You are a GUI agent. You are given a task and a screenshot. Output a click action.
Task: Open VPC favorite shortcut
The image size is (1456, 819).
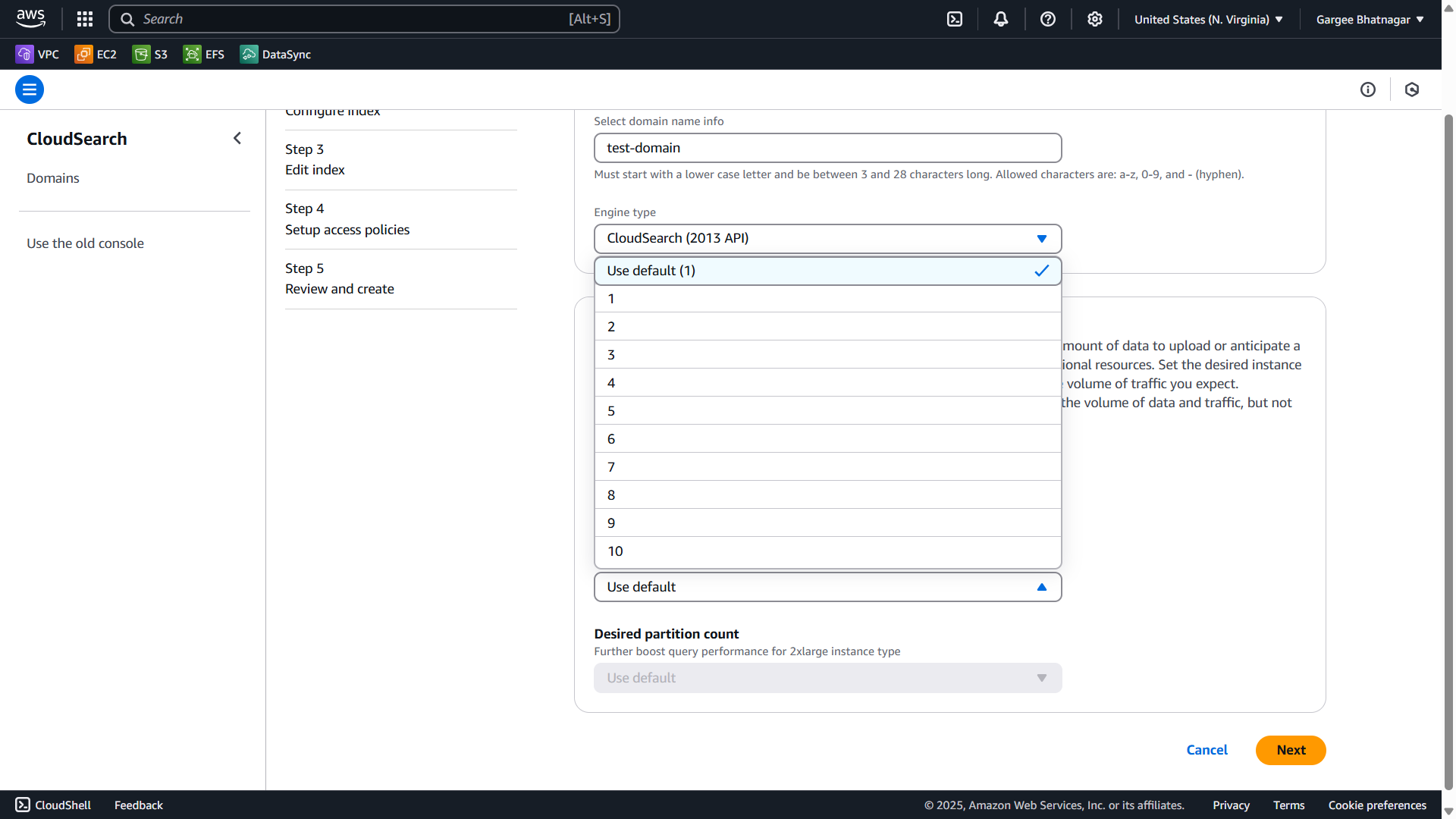[37, 54]
